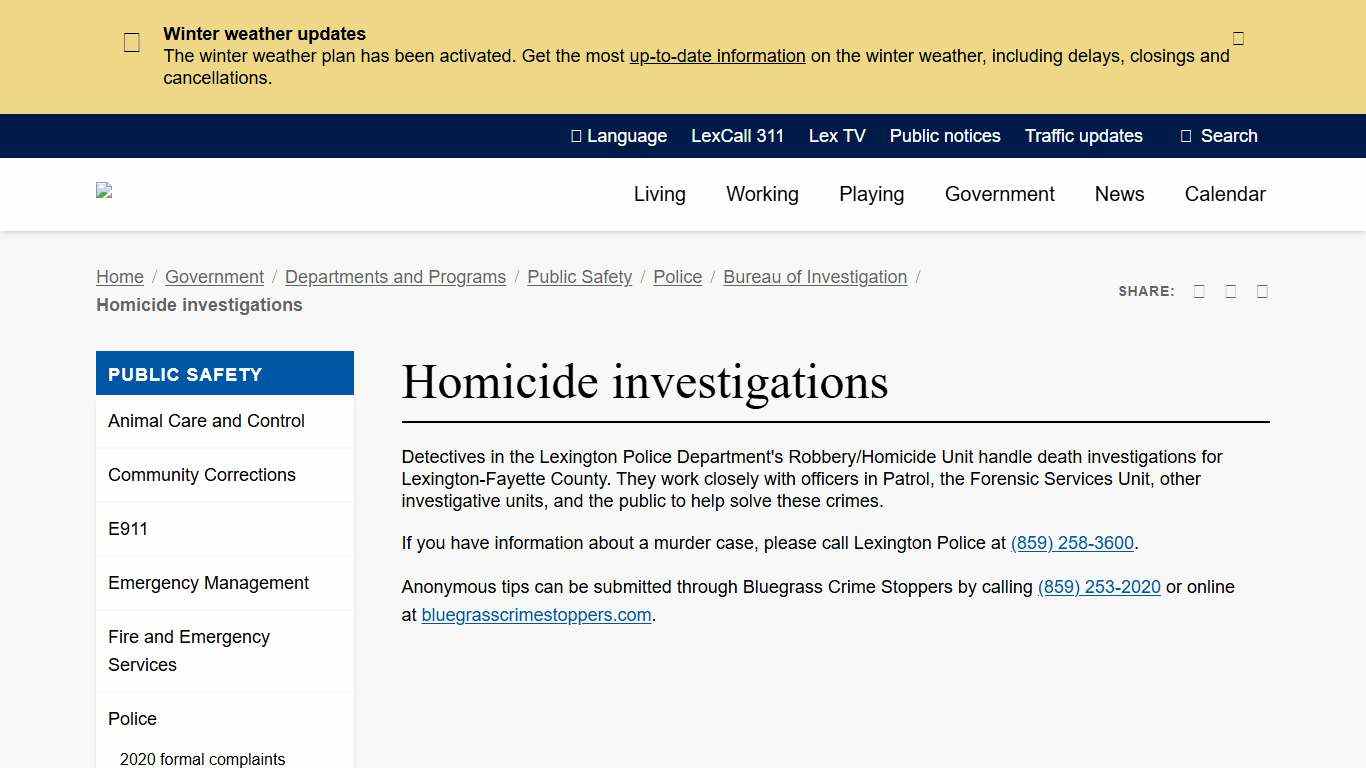This screenshot has width=1366, height=768.
Task: Share the page on Facebook
Action: point(1199,291)
